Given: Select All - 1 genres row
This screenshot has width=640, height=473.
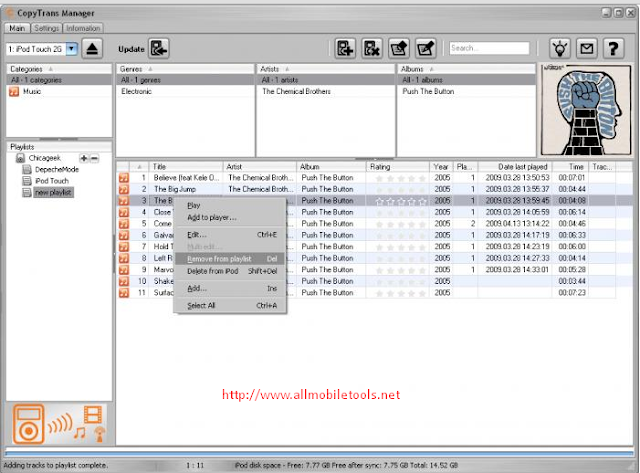Looking at the screenshot, I should [x=185, y=80].
